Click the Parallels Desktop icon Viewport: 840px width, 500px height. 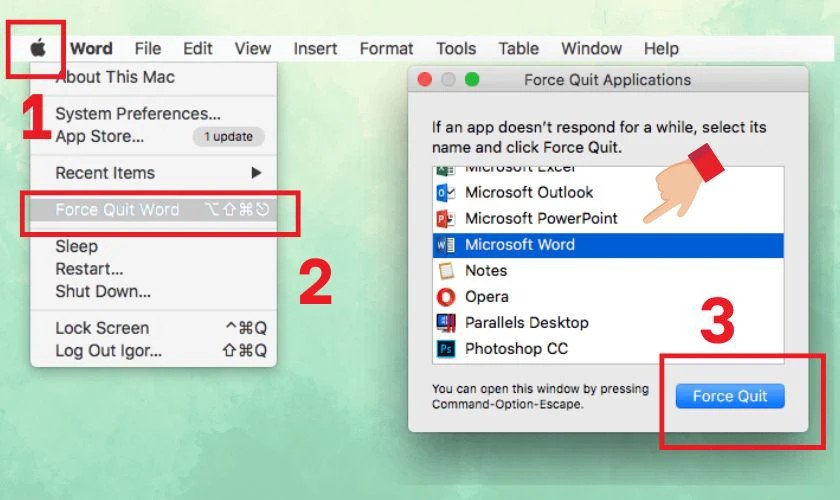tap(446, 323)
